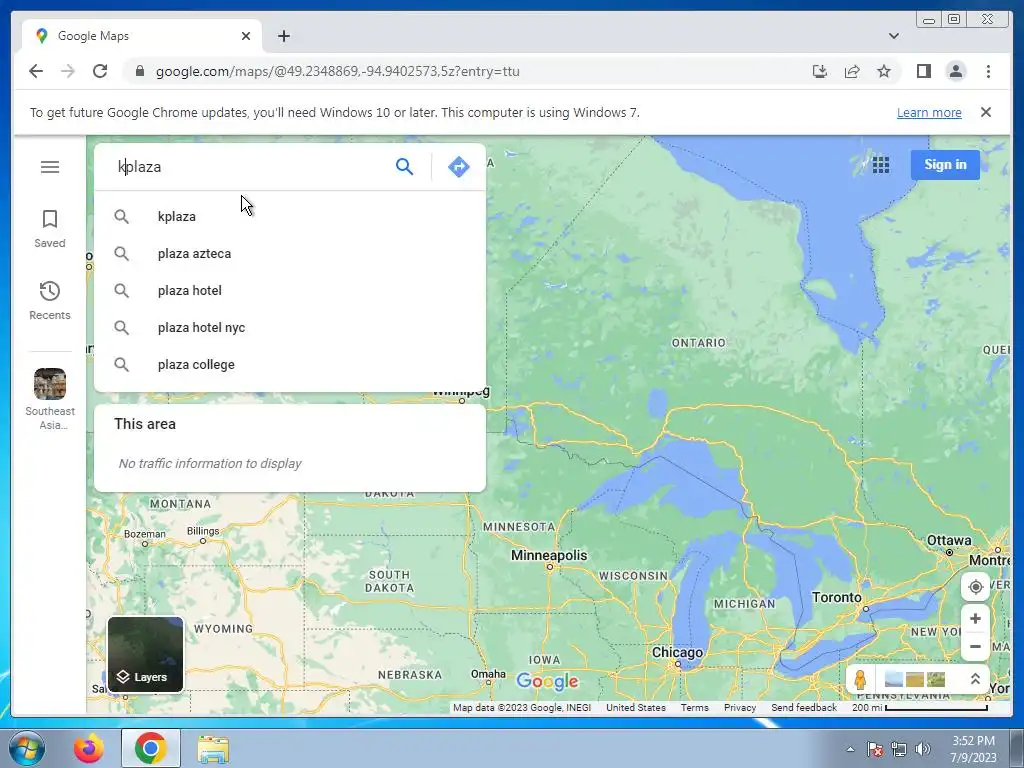The image size is (1024, 768).
Task: Click the Sign in button
Action: coord(945,165)
